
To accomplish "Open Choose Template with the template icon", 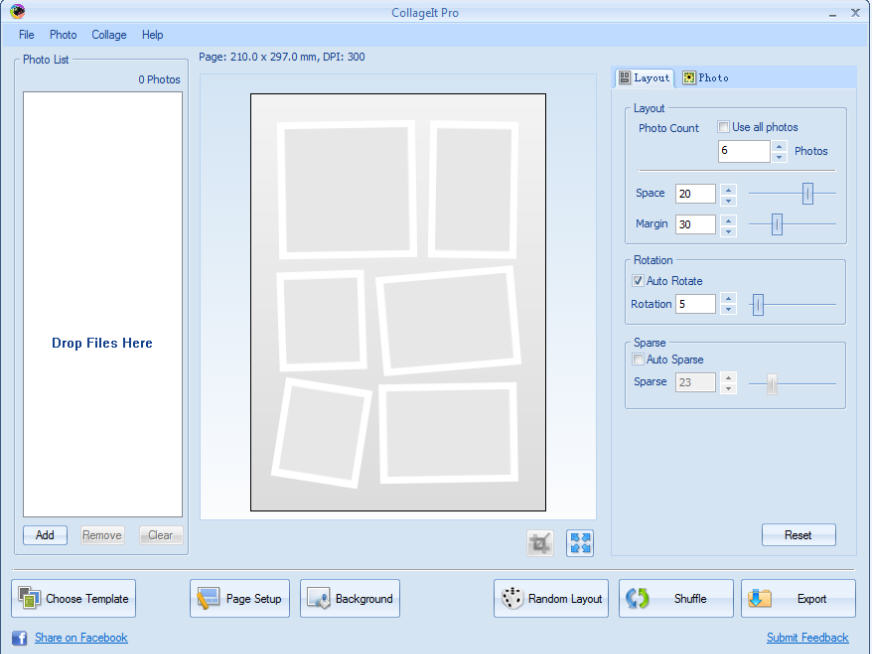I will pos(74,599).
